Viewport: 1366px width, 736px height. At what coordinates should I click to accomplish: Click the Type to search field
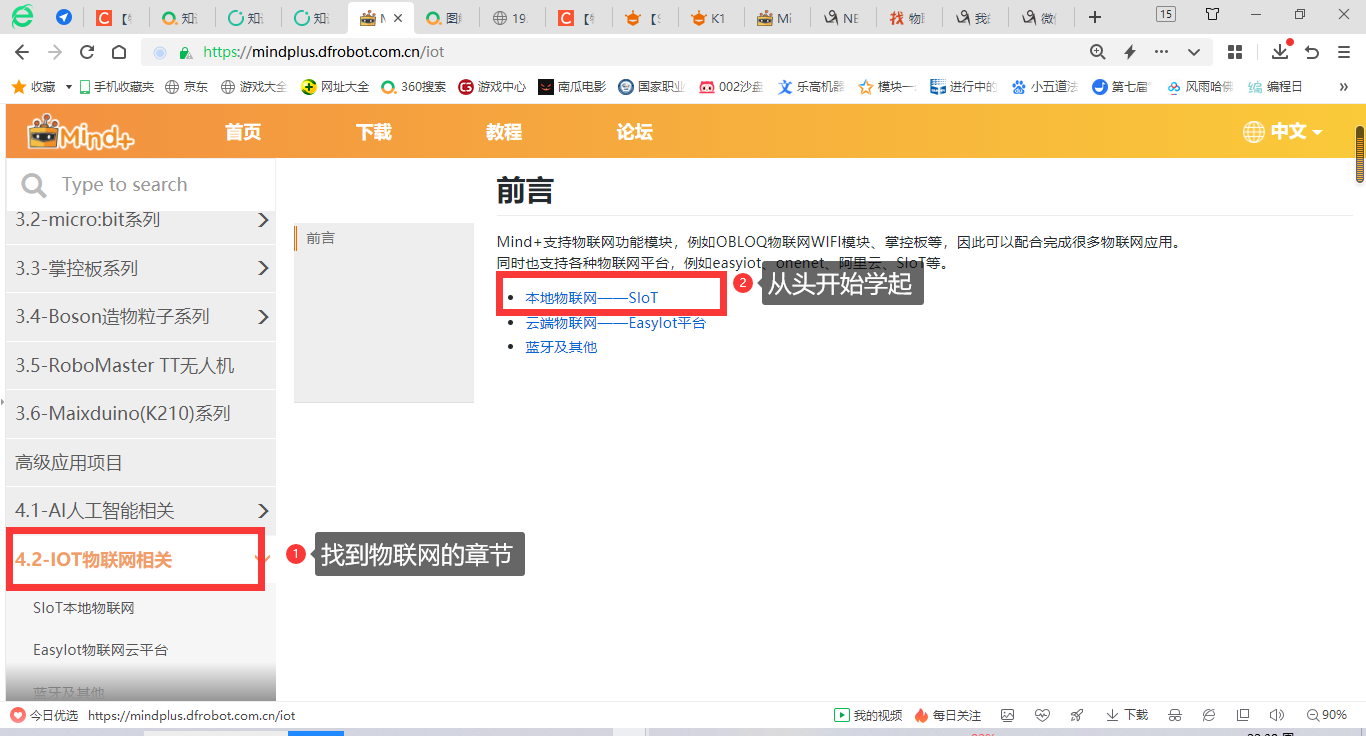click(x=141, y=185)
